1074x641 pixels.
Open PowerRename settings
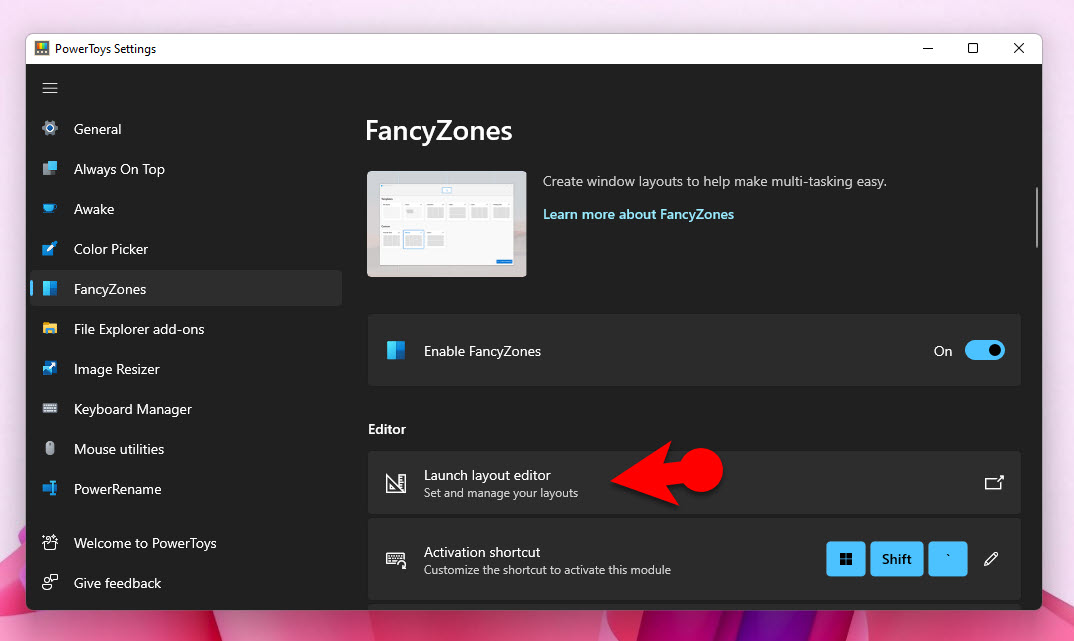186,489
